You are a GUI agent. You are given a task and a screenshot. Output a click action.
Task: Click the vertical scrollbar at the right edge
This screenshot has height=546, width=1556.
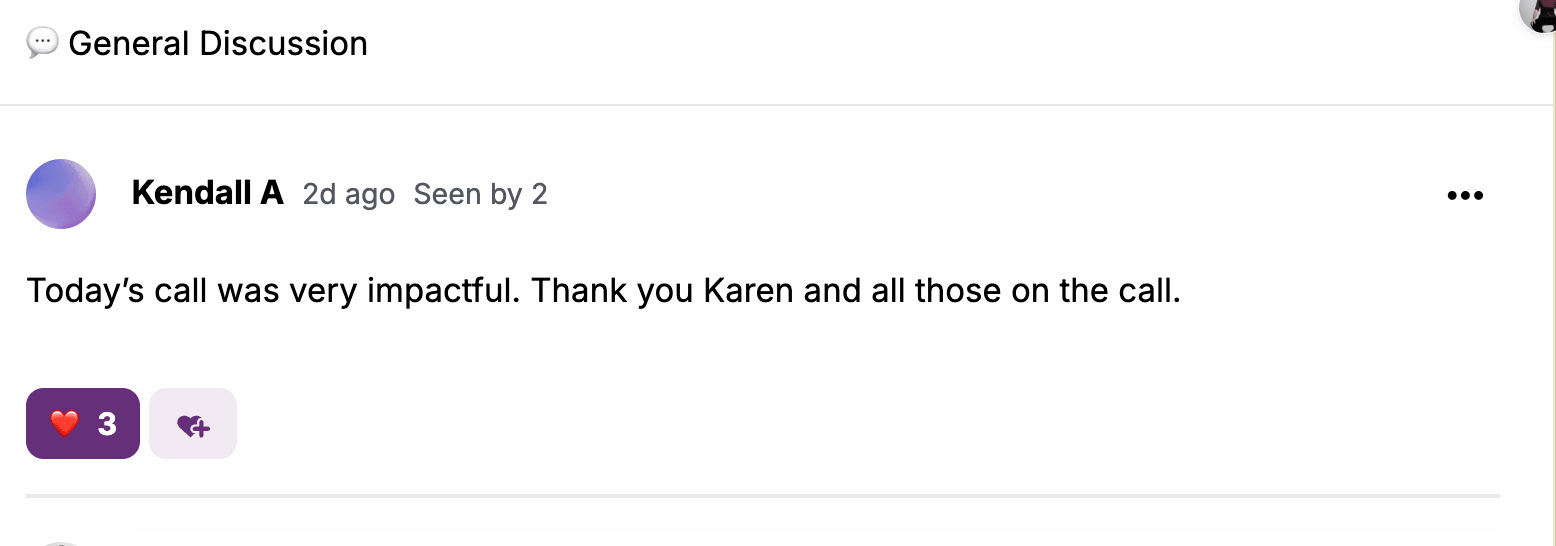1554,300
